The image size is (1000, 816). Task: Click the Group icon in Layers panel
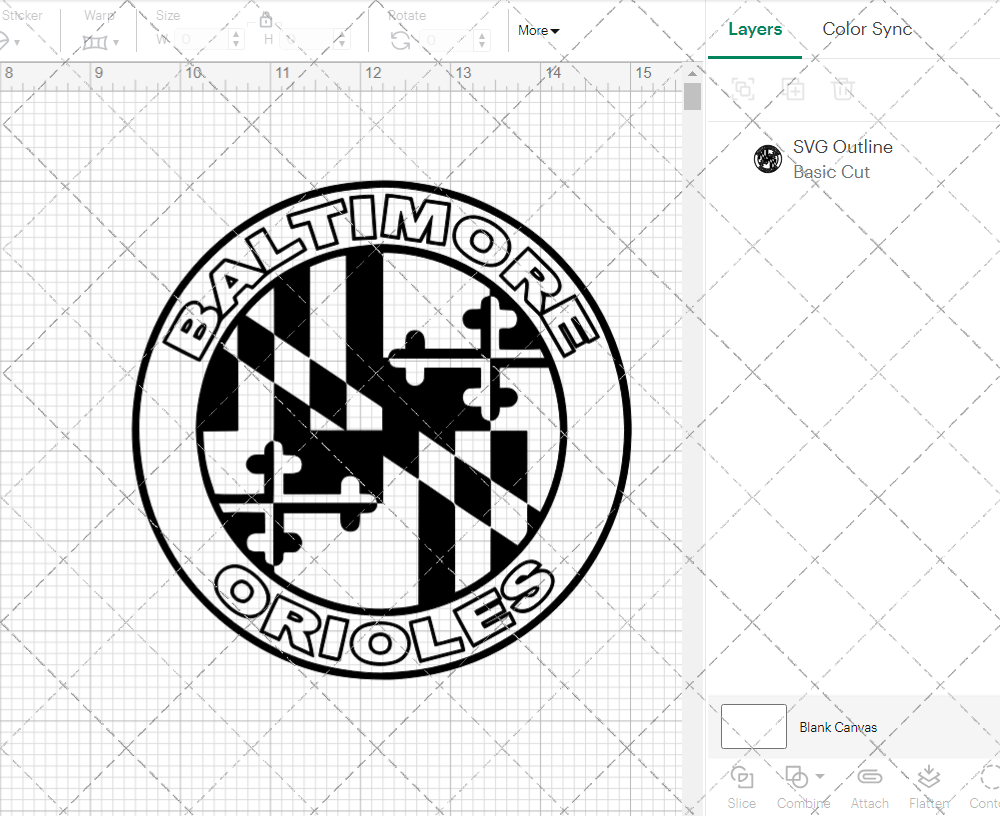tap(743, 89)
